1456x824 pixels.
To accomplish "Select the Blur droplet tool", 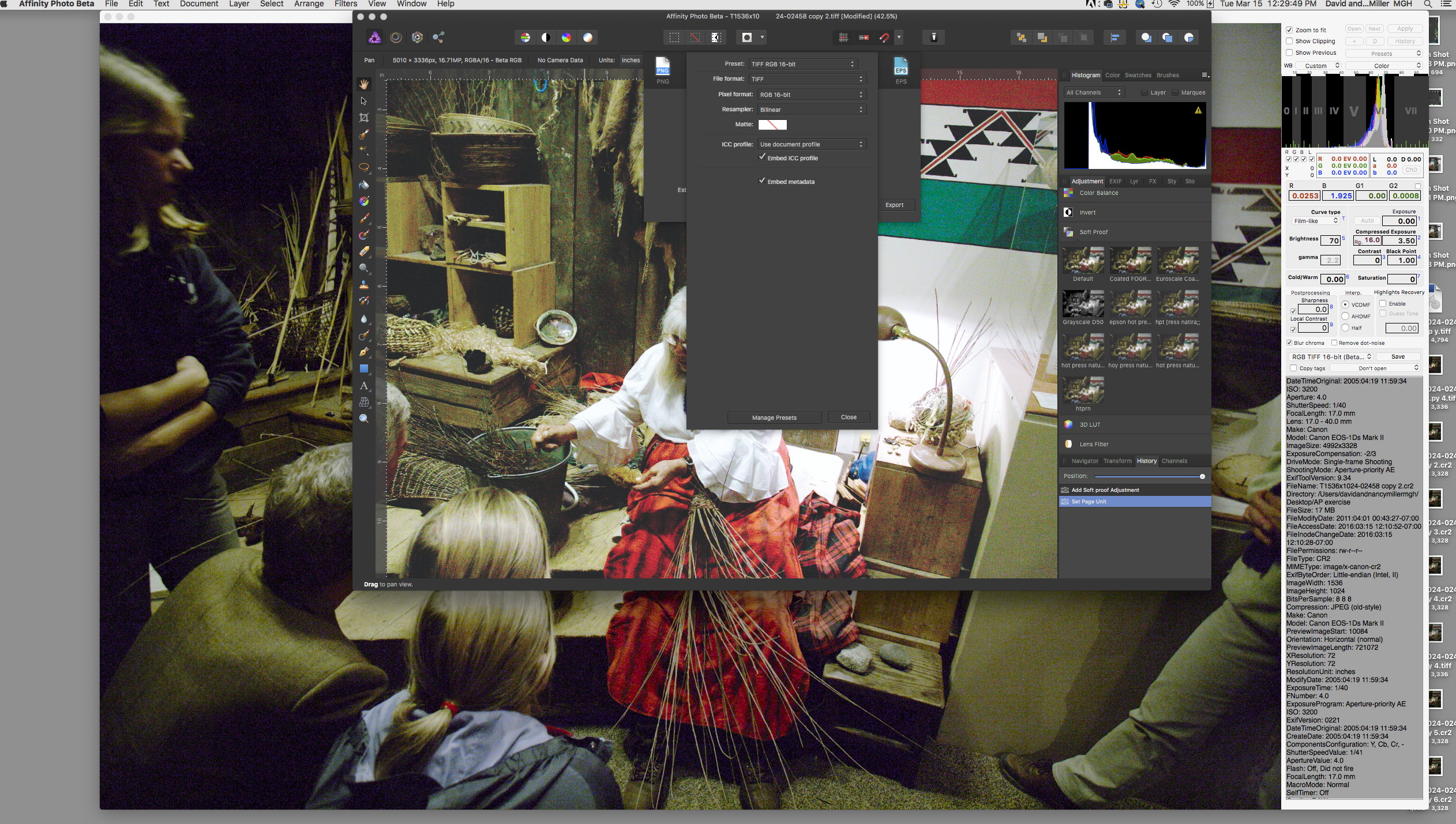I will [364, 318].
